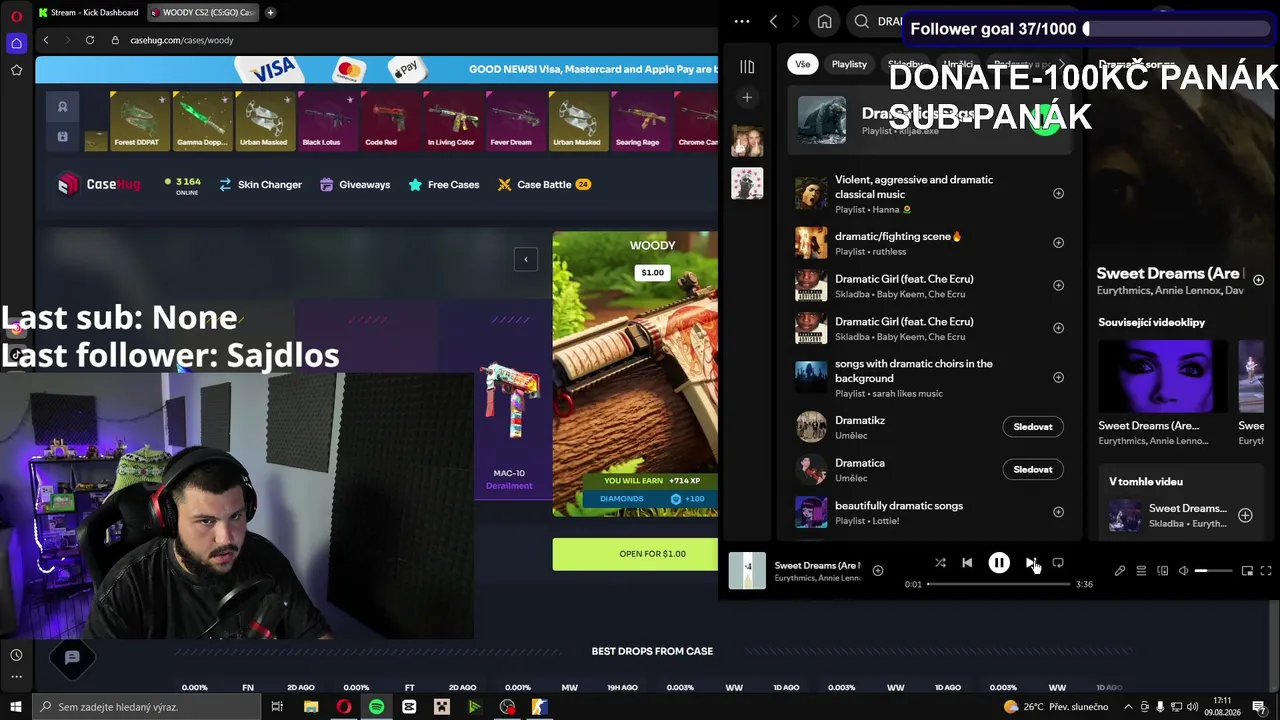
Task: Open Sweet Dreams related video thumbnail
Action: [x=1161, y=376]
